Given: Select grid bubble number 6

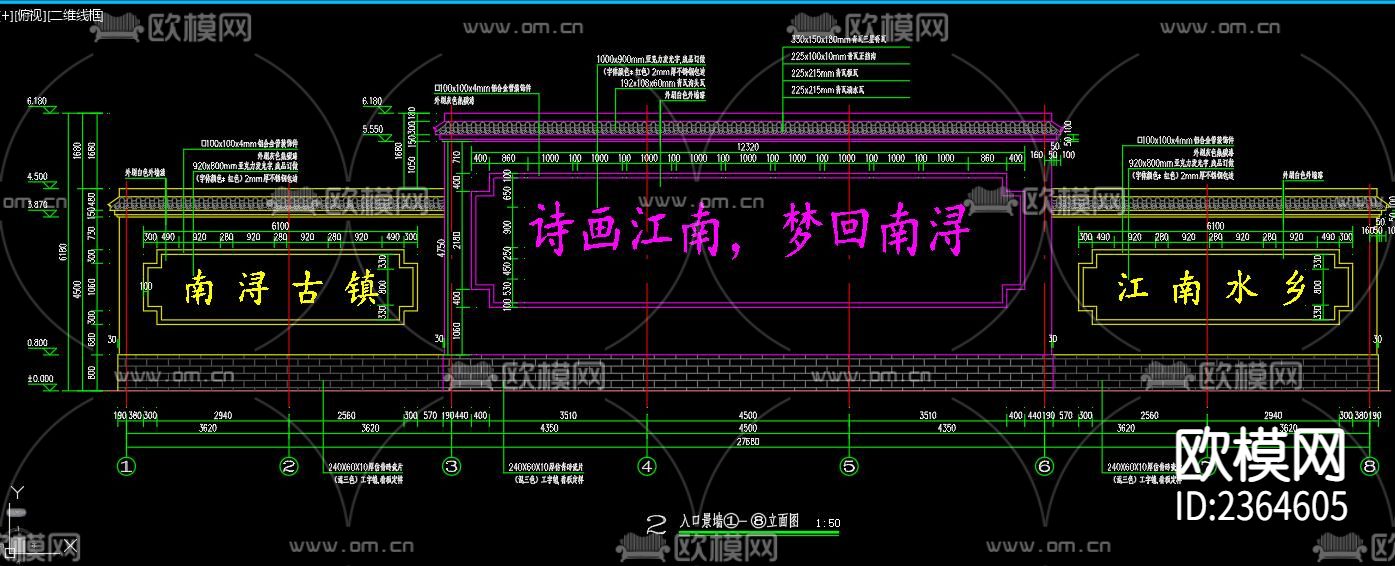Looking at the screenshot, I should (x=1045, y=466).
